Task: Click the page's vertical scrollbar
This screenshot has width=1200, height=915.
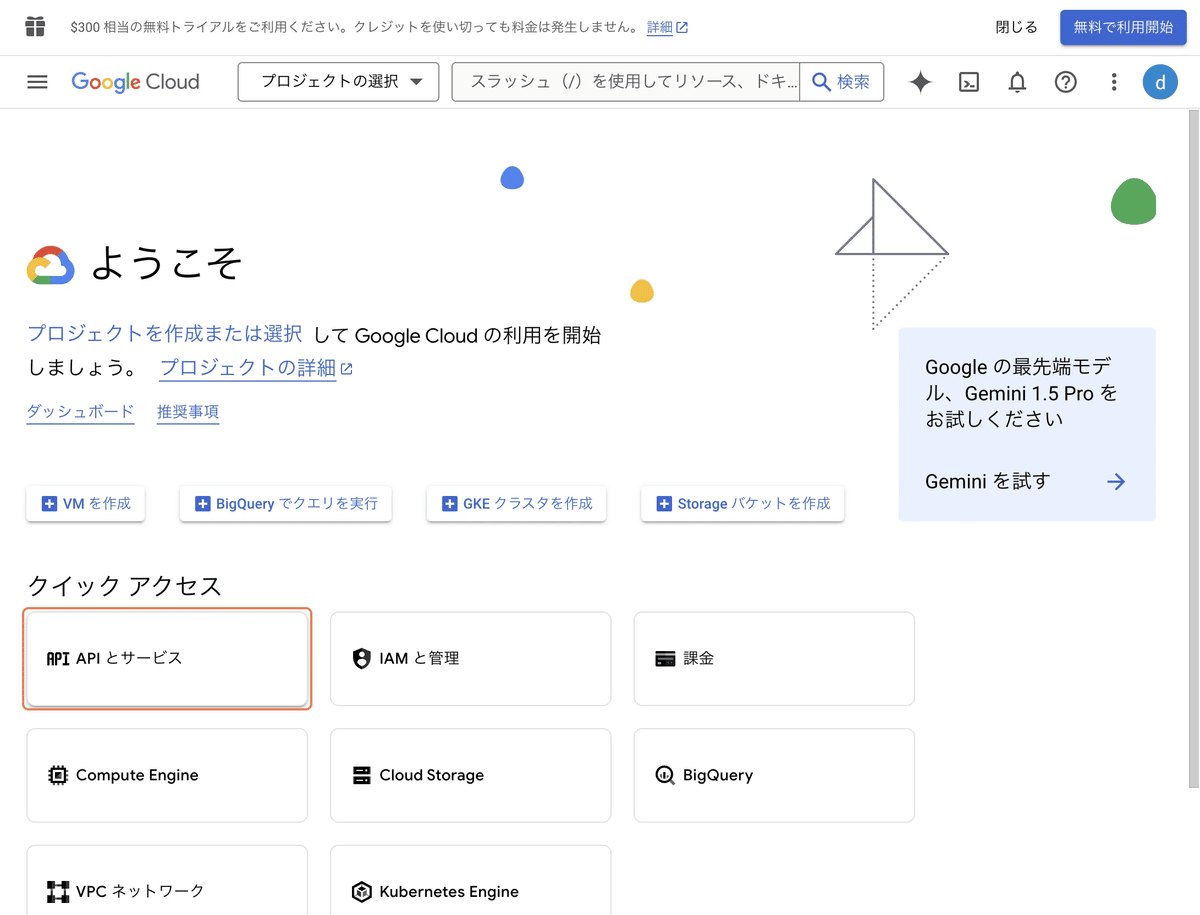Action: tap(1193, 450)
